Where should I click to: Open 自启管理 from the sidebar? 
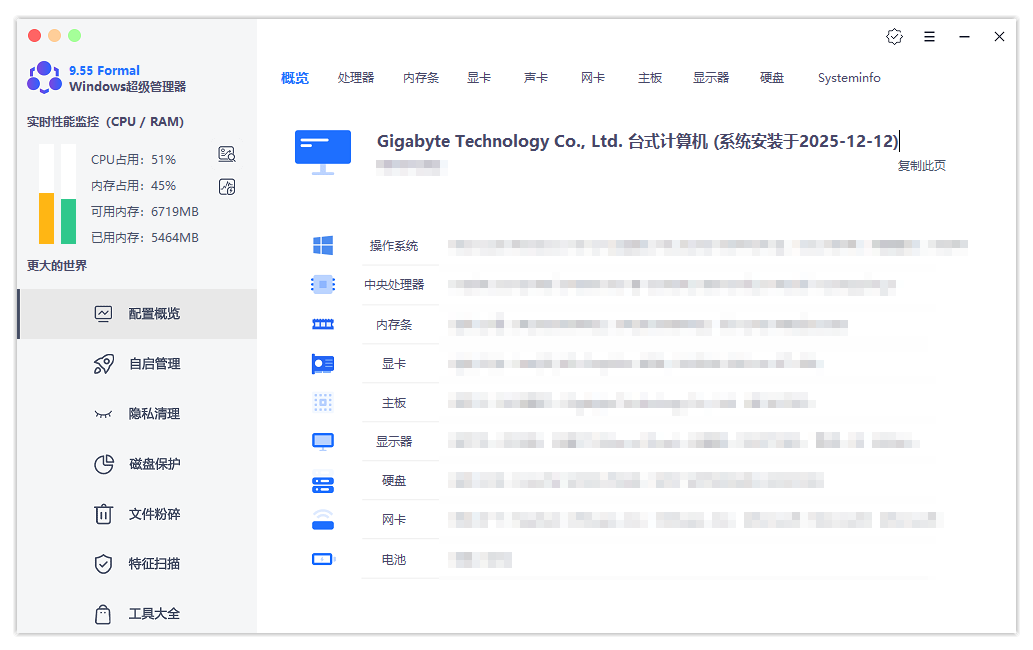coord(137,364)
